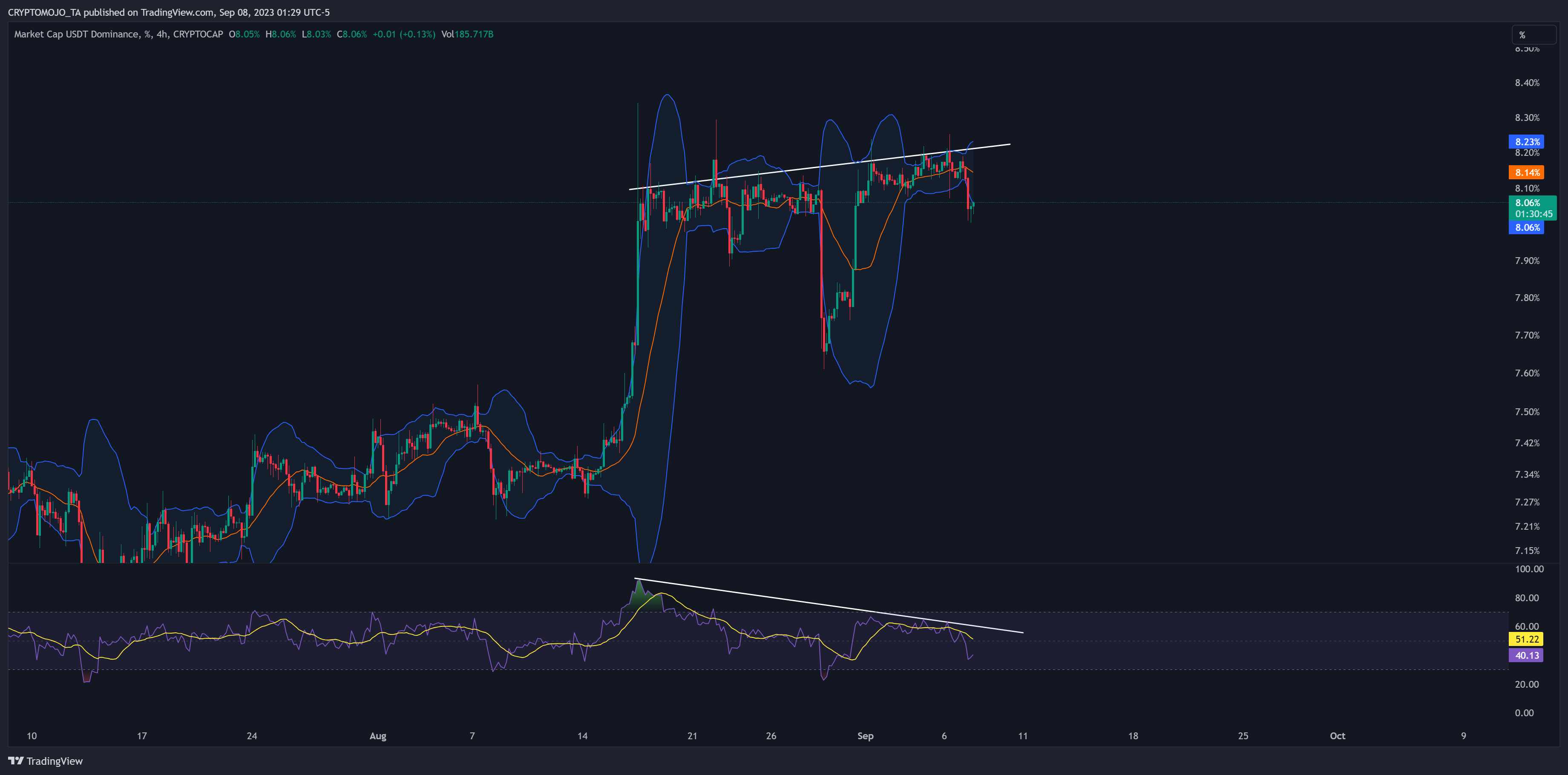Click the 7.21% price axis label
This screenshot has width=1568, height=775.
[x=1527, y=526]
